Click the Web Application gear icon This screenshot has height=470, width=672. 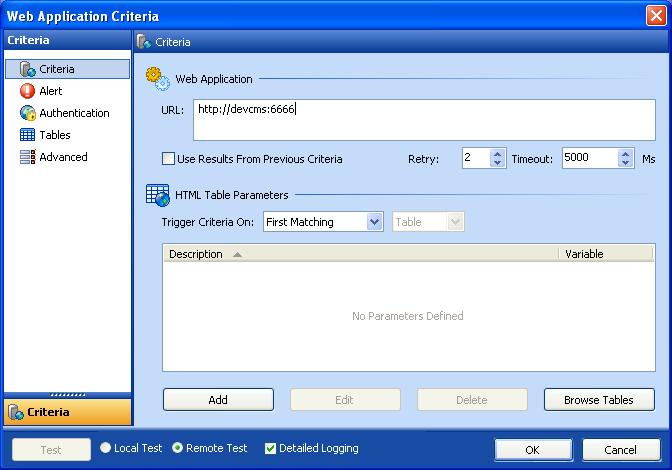(158, 78)
